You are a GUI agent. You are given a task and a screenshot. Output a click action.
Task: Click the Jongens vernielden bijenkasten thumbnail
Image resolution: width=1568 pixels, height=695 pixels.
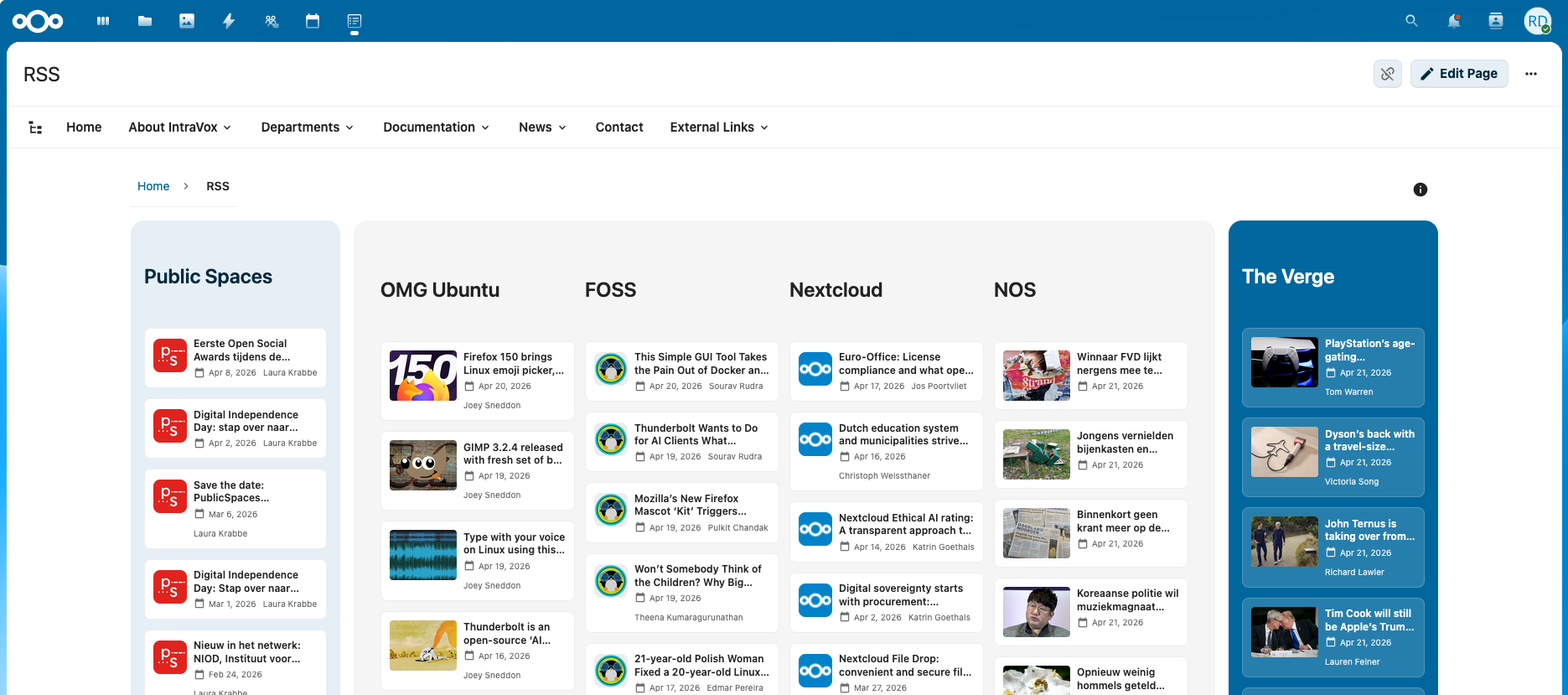point(1037,454)
